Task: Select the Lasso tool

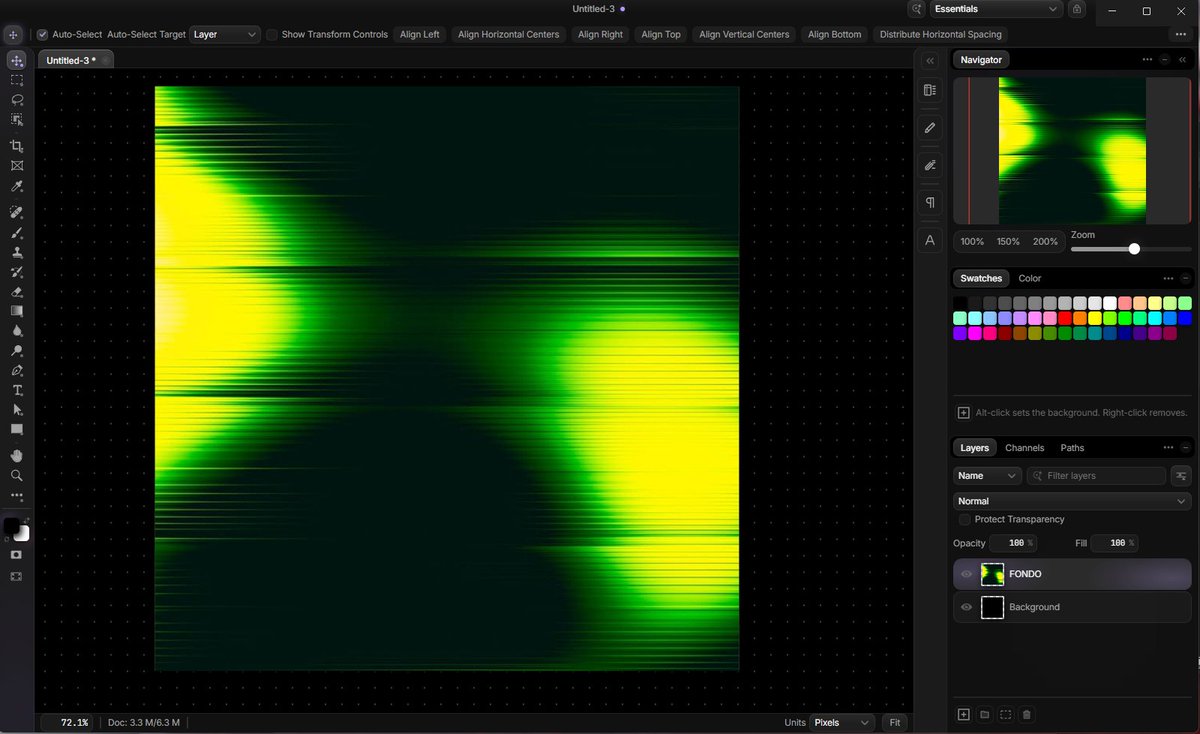Action: pyautogui.click(x=17, y=100)
